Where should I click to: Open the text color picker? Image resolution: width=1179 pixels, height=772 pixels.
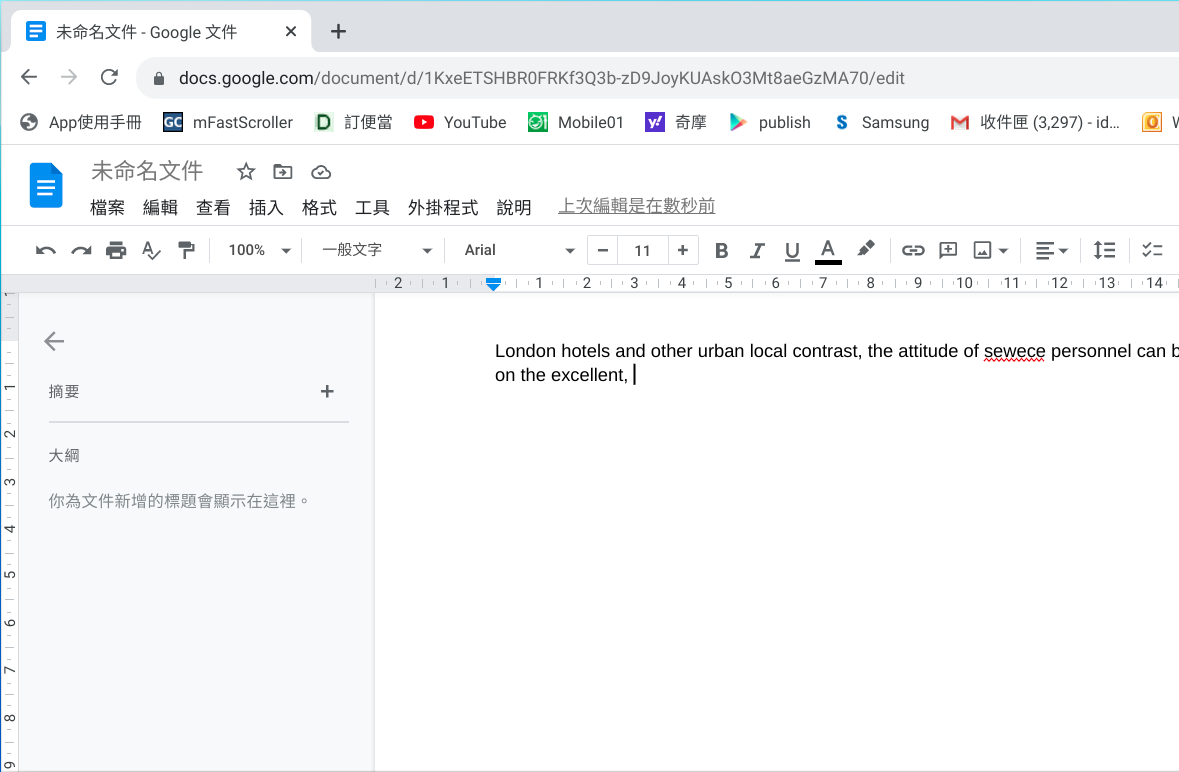(828, 250)
